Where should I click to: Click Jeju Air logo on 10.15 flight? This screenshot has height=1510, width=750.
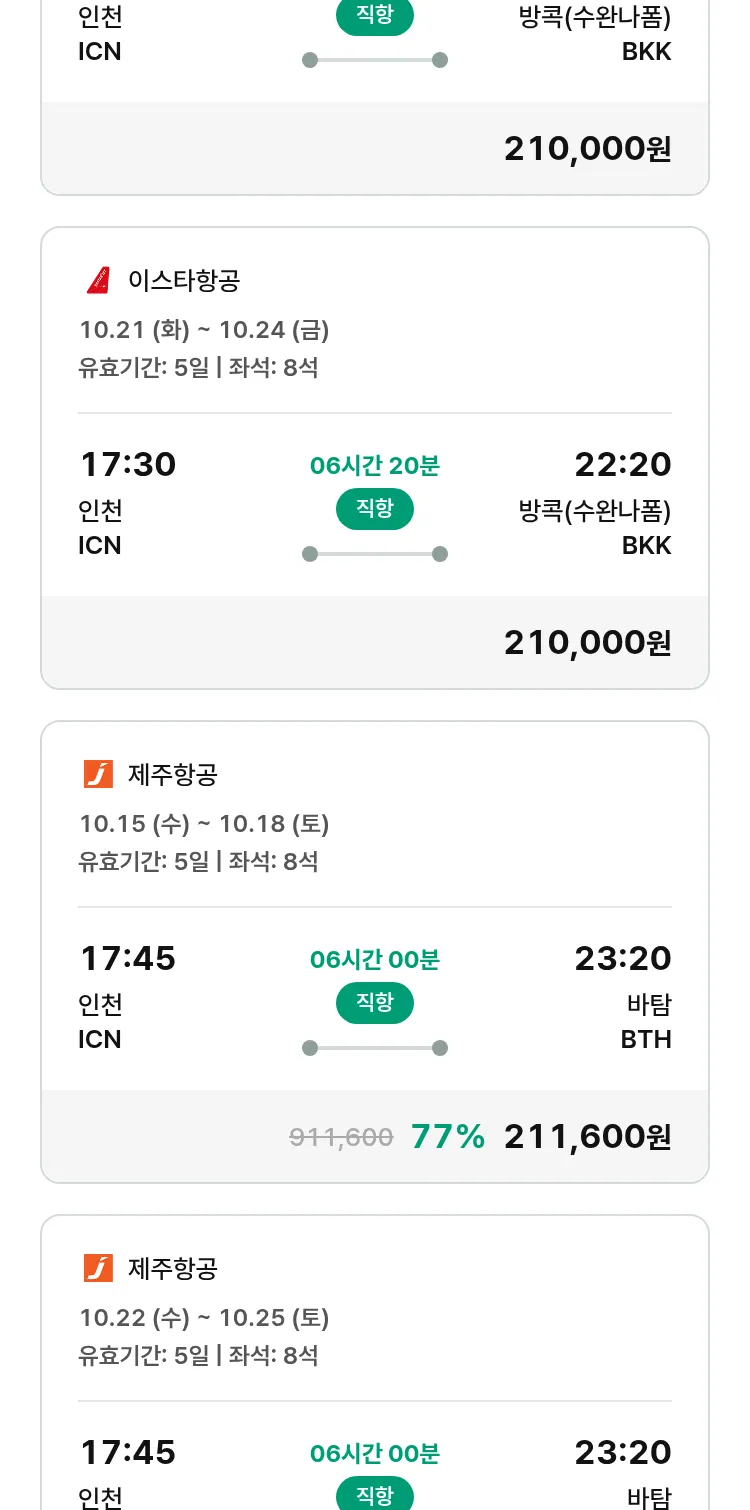[x=98, y=775]
